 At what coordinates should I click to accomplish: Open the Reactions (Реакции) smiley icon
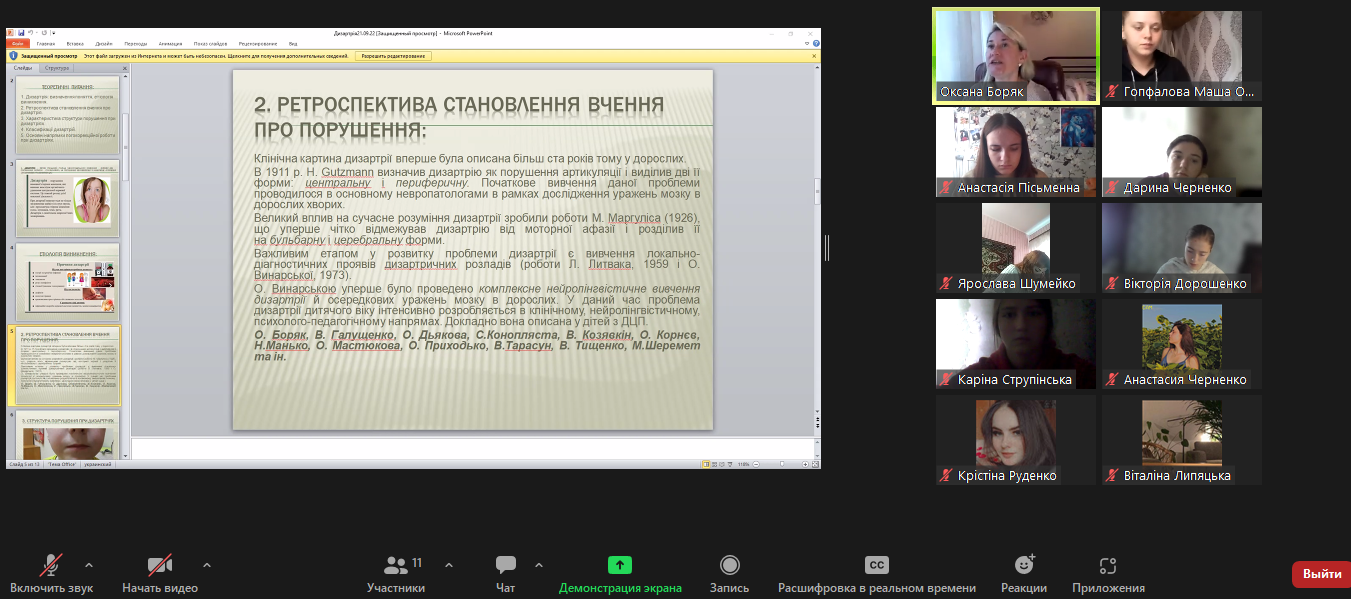coord(1024,565)
